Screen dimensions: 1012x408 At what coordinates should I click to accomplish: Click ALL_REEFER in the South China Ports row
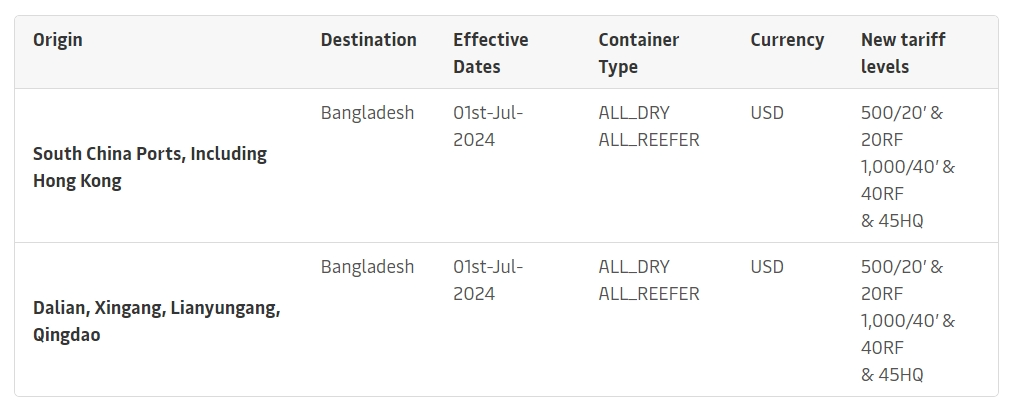point(649,140)
